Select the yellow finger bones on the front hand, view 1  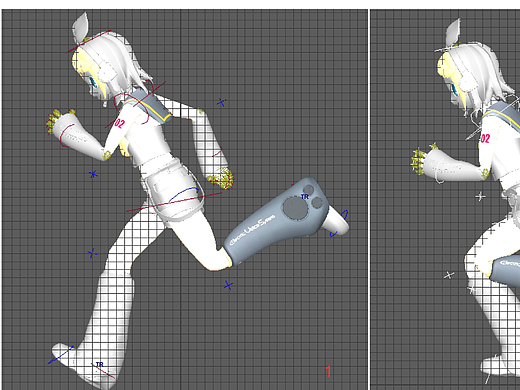click(x=53, y=121)
